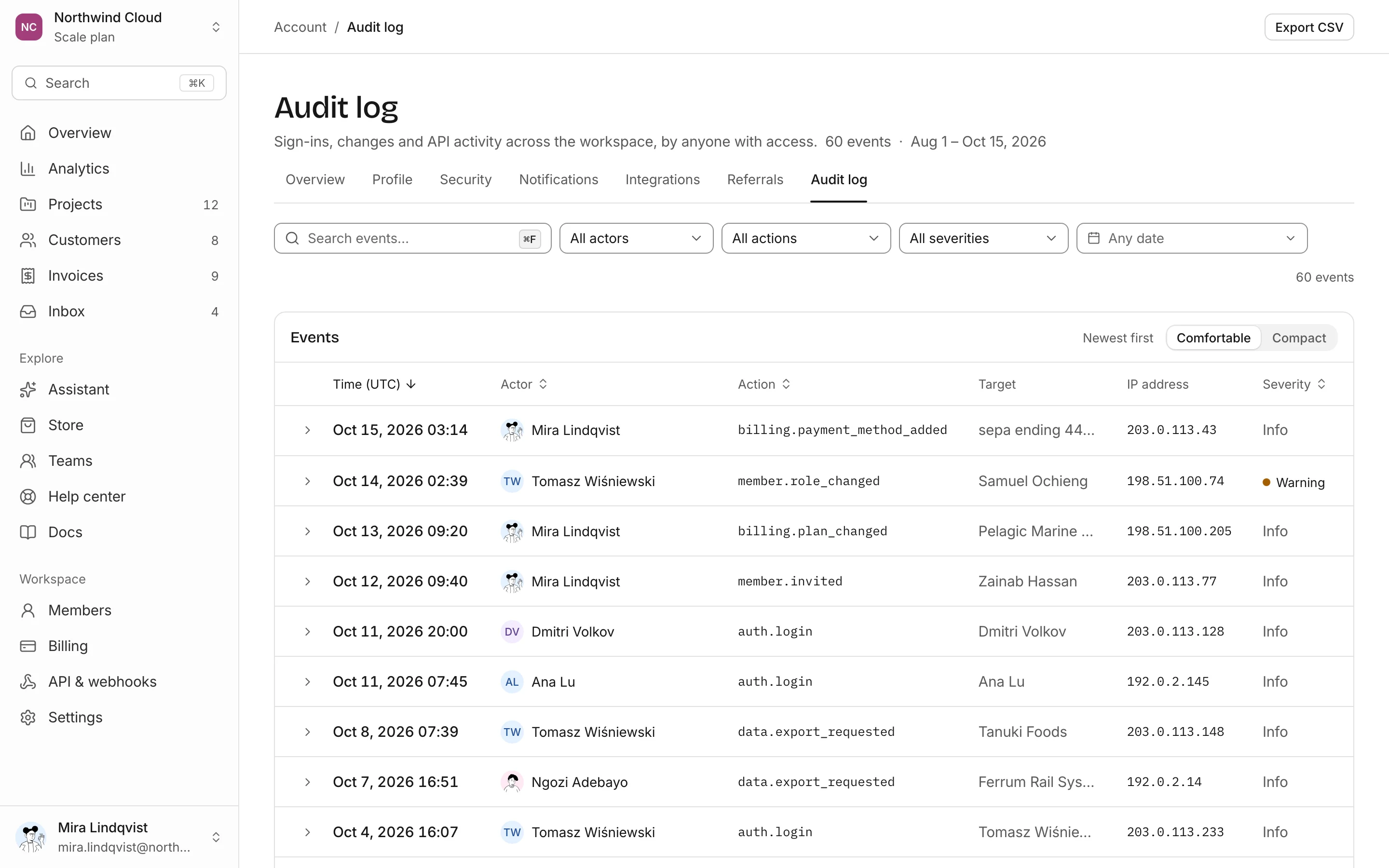Click the Store shopping bag icon
Viewport: 1389px width, 868px height.
(27, 425)
